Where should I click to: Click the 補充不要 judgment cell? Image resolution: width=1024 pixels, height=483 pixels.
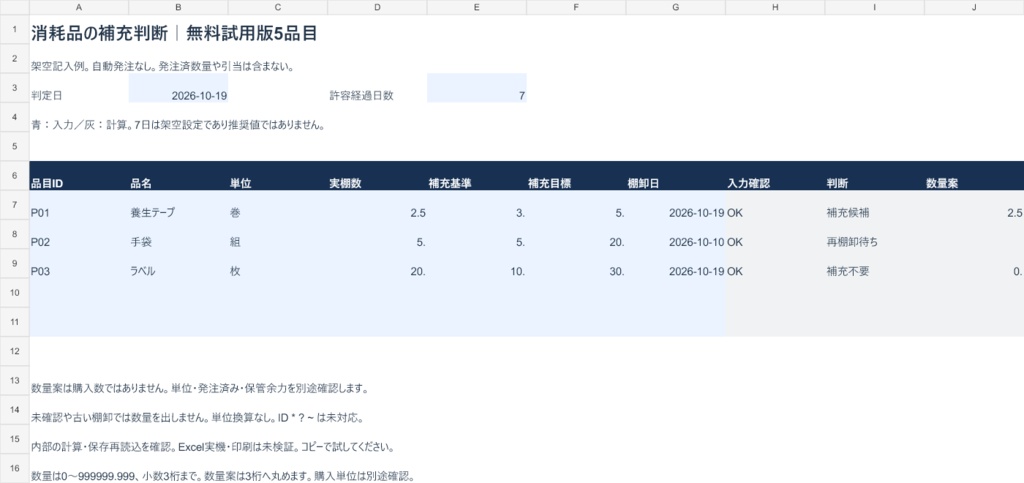tap(874, 264)
